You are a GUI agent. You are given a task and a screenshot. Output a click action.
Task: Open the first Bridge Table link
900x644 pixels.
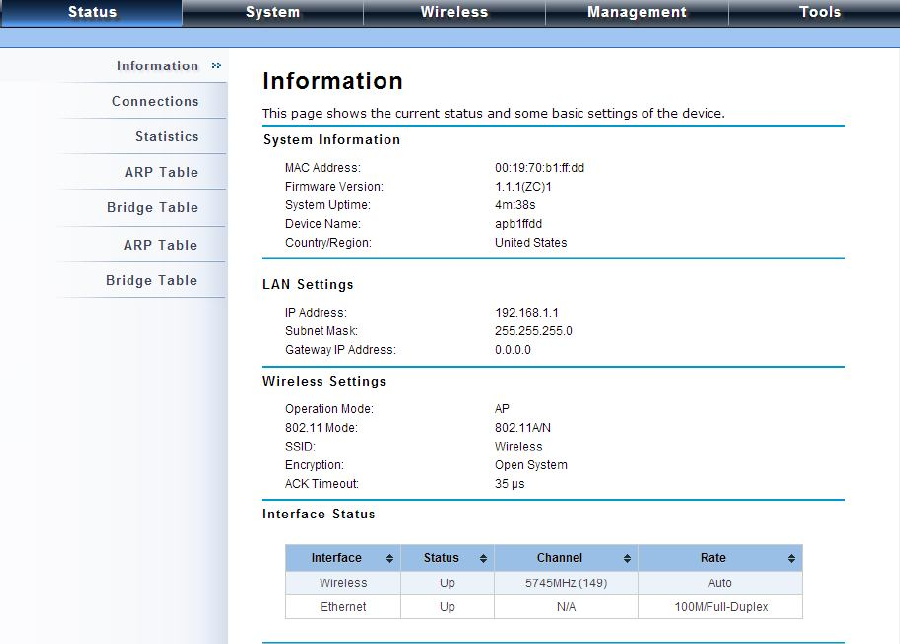tap(152, 208)
